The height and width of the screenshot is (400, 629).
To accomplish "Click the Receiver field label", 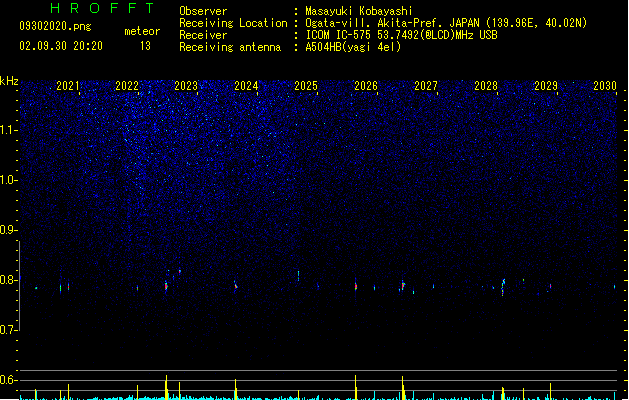I will [x=203, y=35].
